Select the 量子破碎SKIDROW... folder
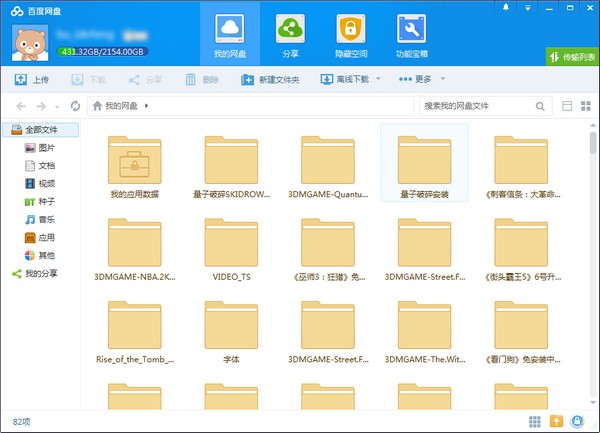 coord(231,166)
